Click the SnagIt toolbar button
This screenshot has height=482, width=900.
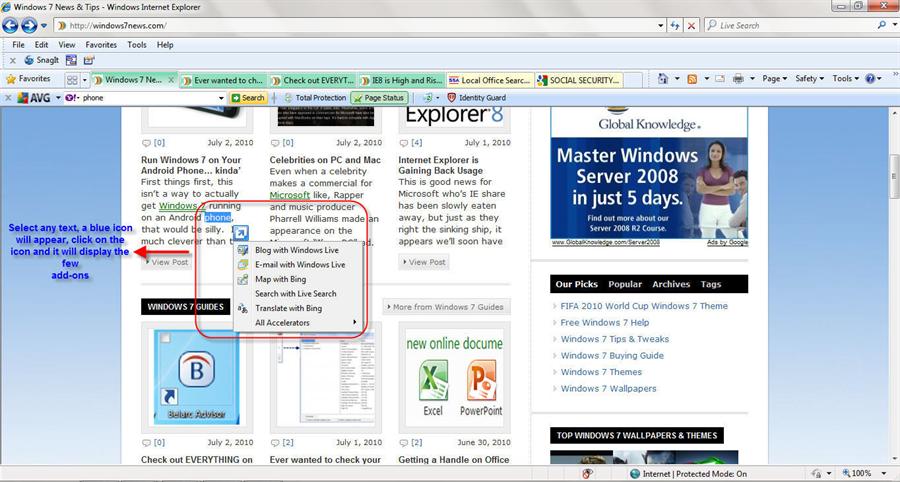click(42, 60)
